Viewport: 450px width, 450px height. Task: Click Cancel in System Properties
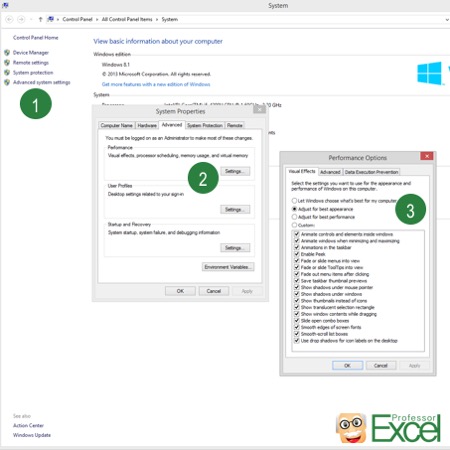[214, 291]
